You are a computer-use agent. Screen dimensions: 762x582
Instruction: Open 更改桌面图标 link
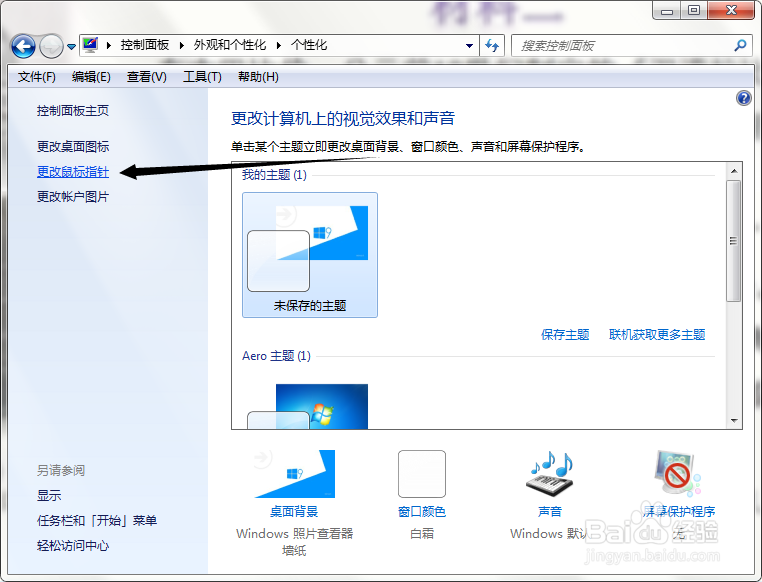click(x=73, y=146)
